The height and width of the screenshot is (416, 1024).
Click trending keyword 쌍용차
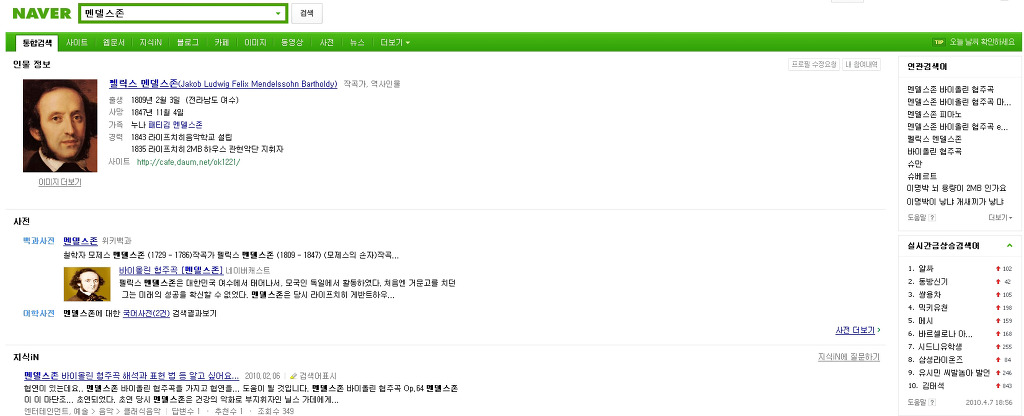[x=929, y=295]
